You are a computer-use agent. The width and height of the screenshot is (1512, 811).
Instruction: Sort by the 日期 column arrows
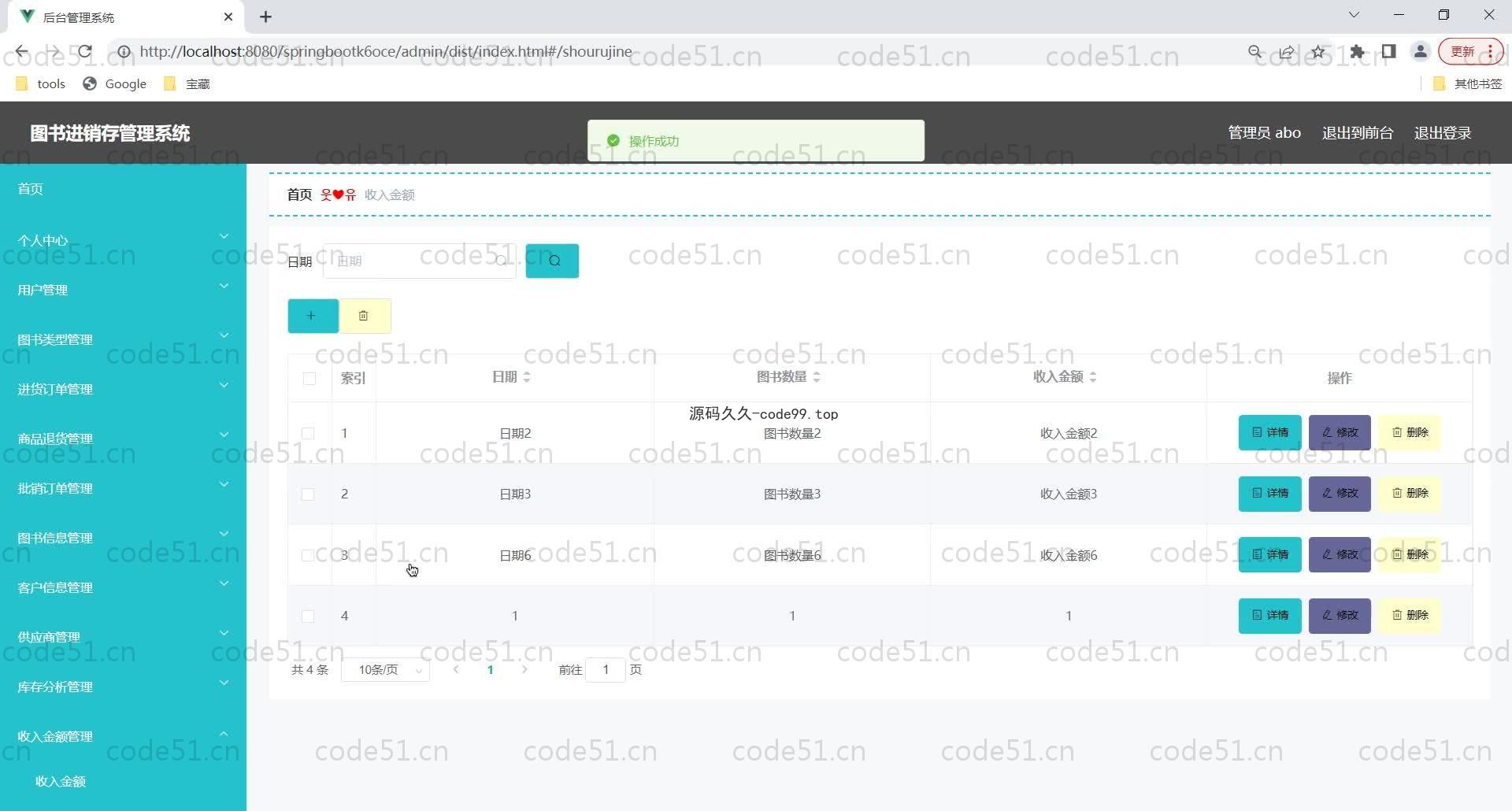pos(527,378)
